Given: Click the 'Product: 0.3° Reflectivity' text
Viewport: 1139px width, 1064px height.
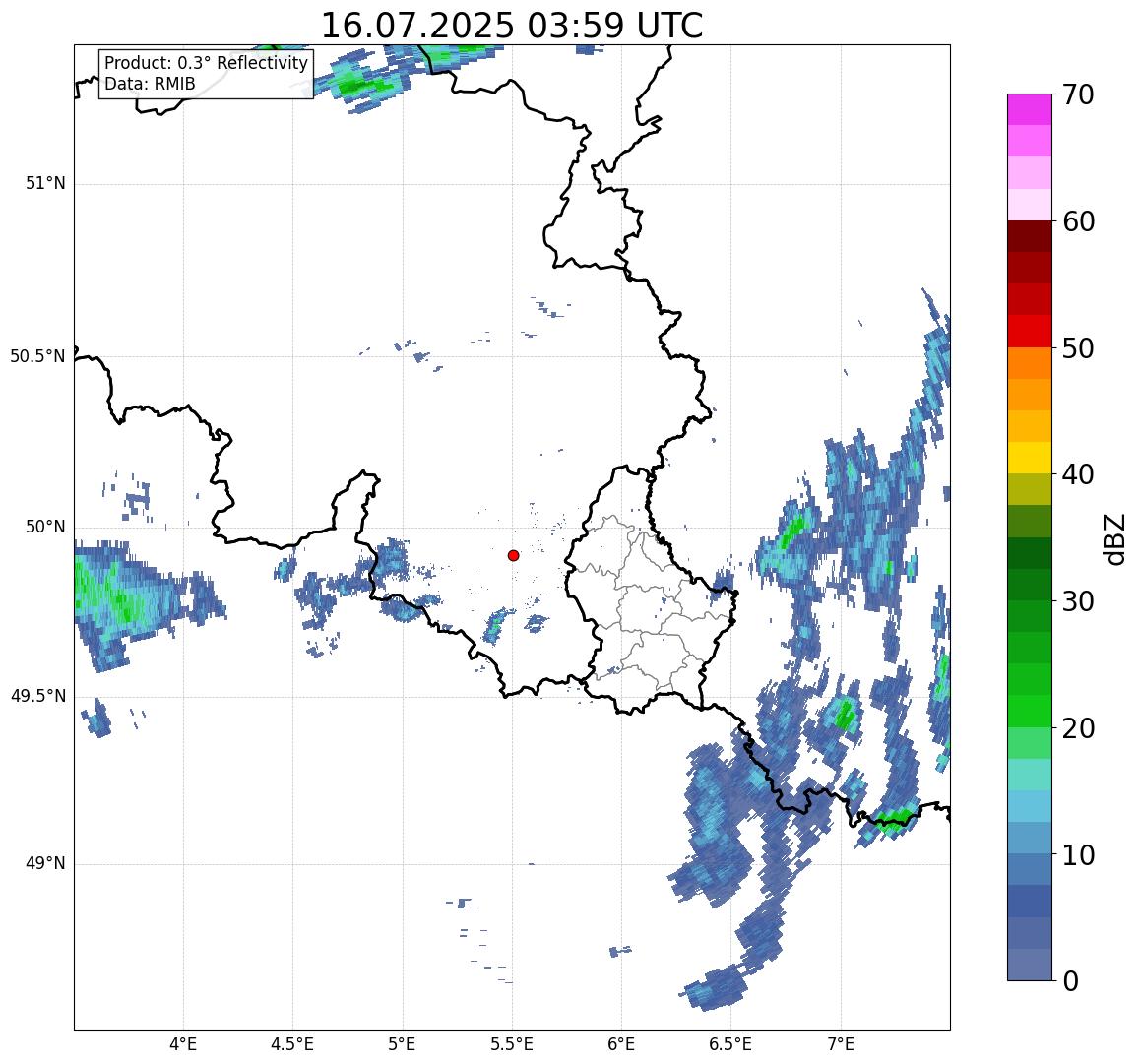Looking at the screenshot, I should click(x=207, y=63).
